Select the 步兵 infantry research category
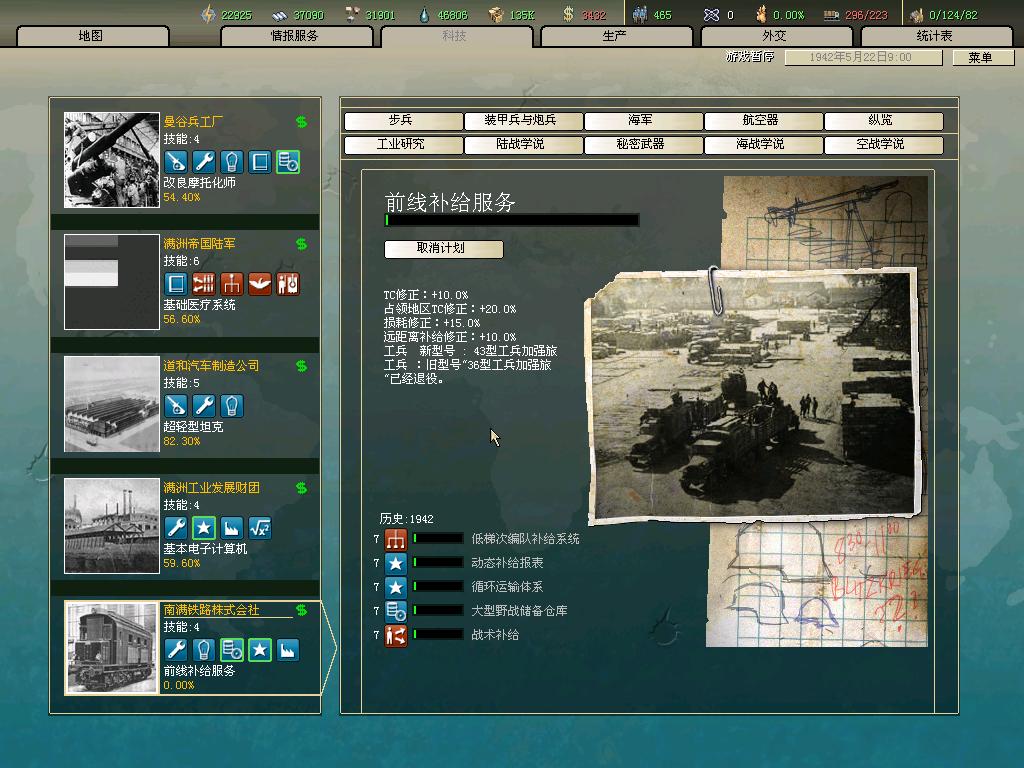Viewport: 1024px width, 768px height. 403,121
